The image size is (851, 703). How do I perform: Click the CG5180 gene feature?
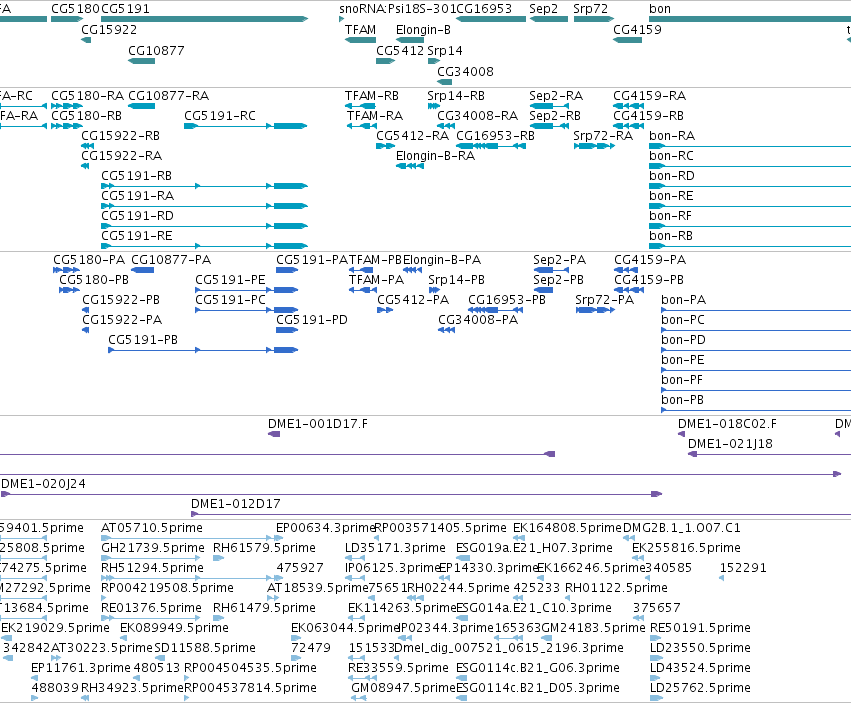pyautogui.click(x=67, y=19)
